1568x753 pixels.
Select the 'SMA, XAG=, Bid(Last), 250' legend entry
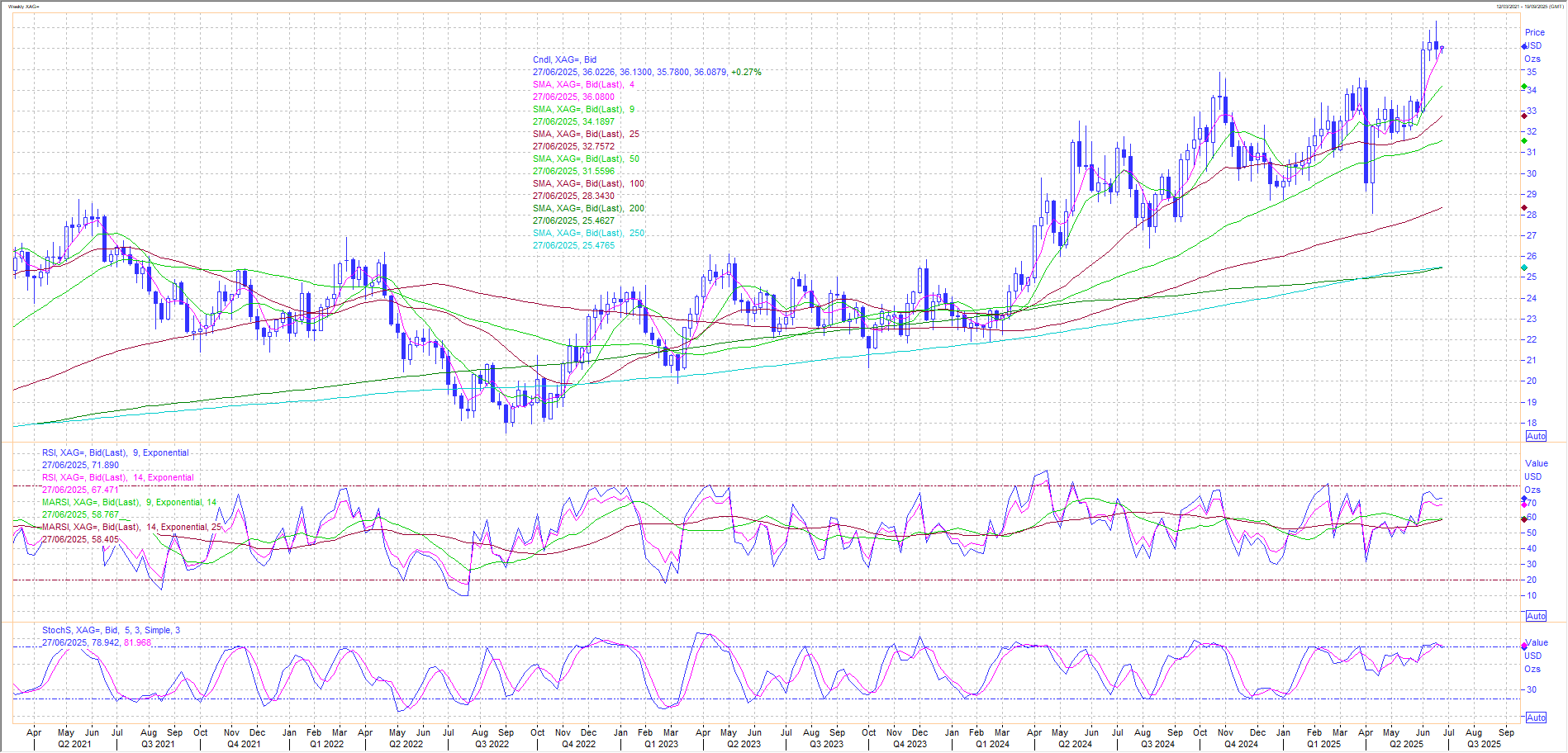coord(588,233)
